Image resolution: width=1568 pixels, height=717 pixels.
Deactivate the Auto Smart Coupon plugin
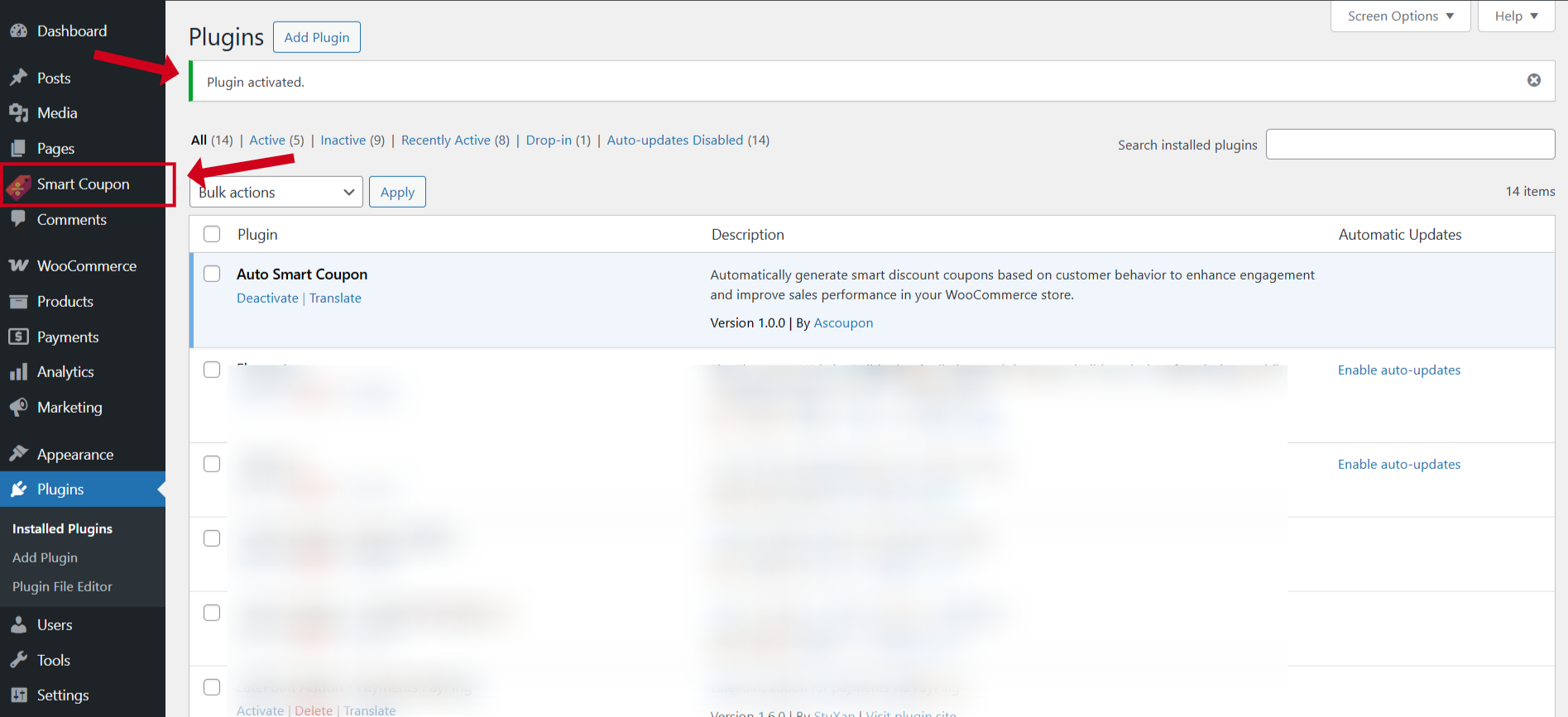[267, 298]
